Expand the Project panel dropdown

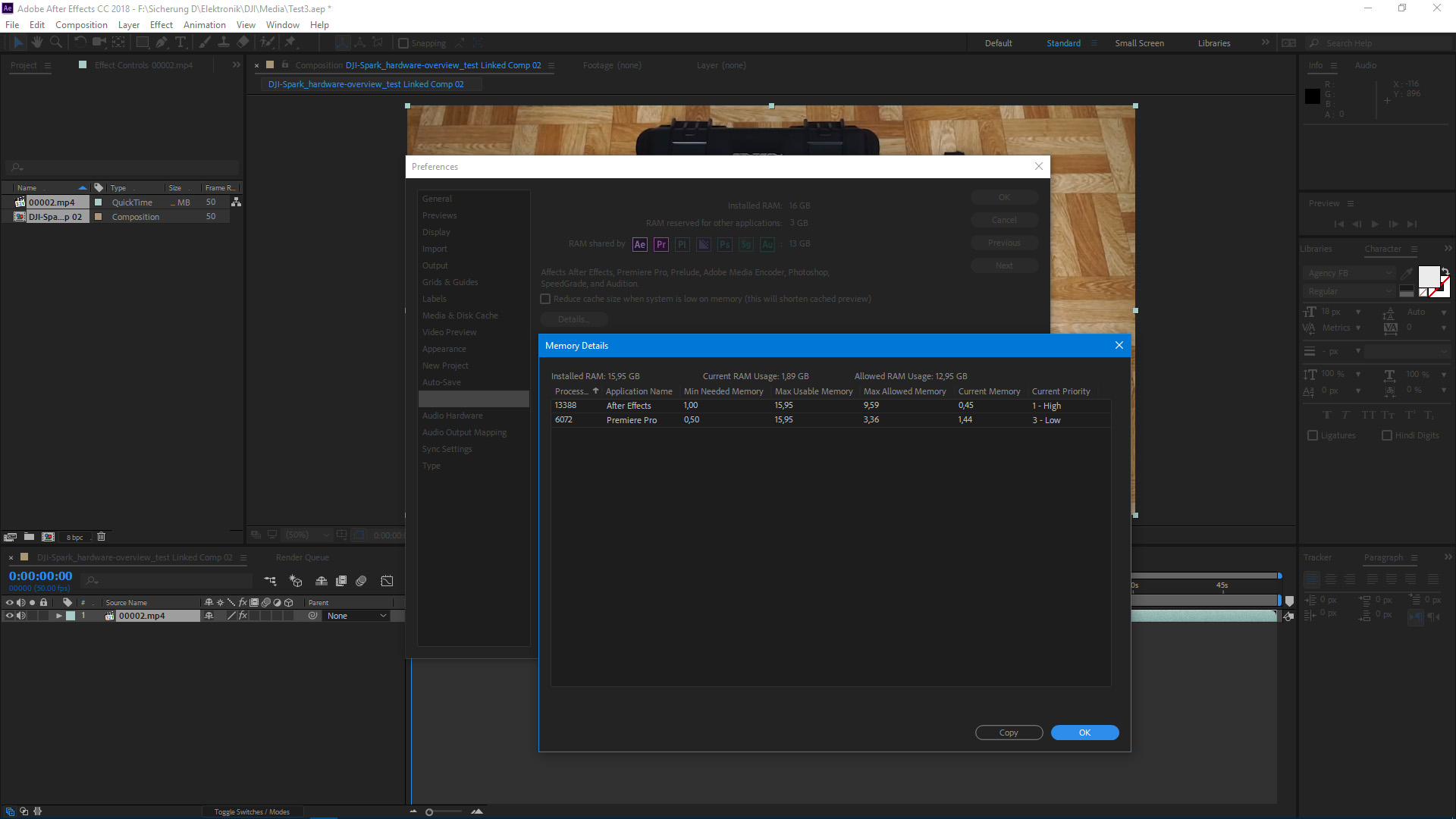click(x=47, y=65)
